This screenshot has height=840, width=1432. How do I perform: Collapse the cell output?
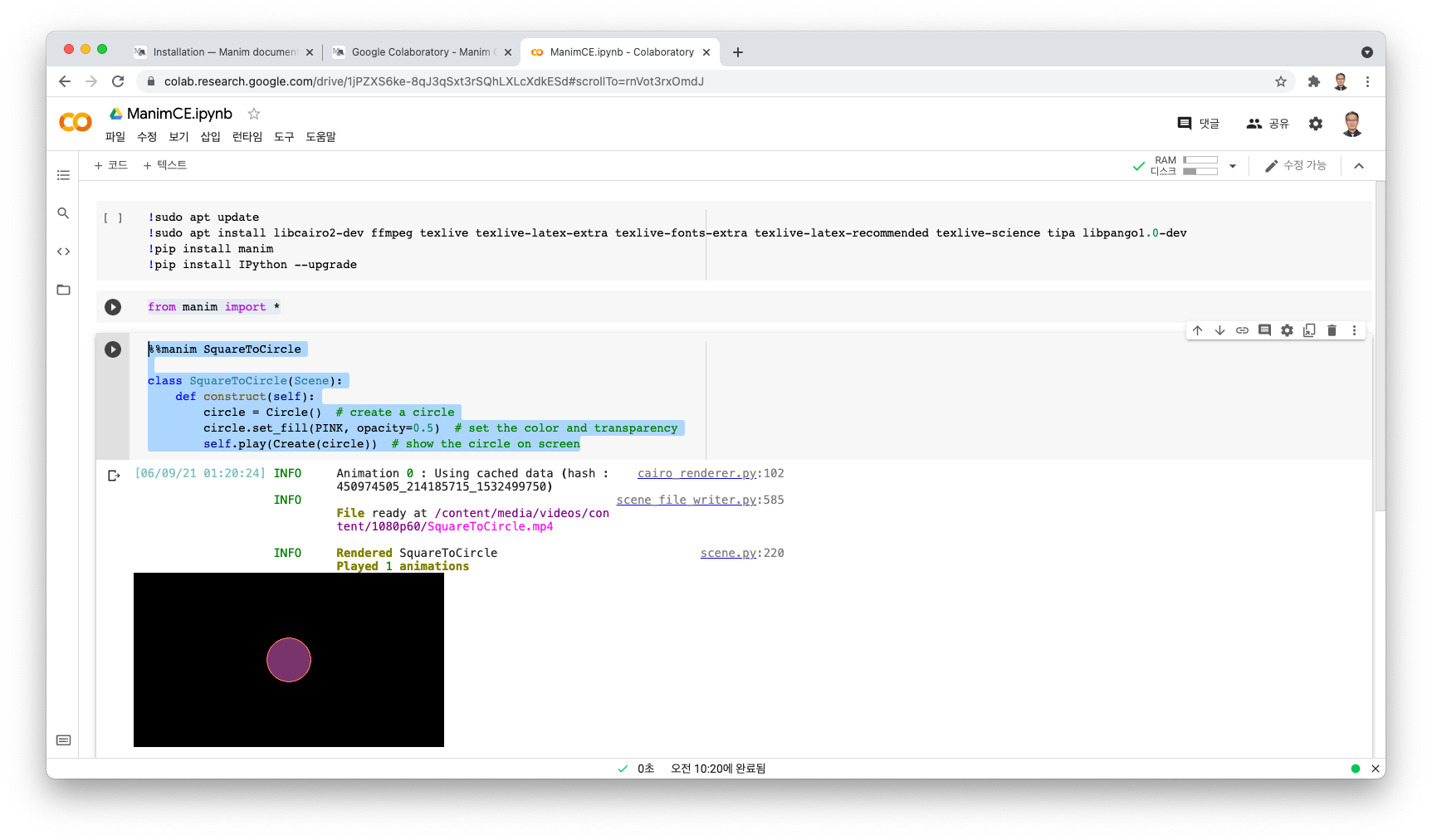[114, 476]
